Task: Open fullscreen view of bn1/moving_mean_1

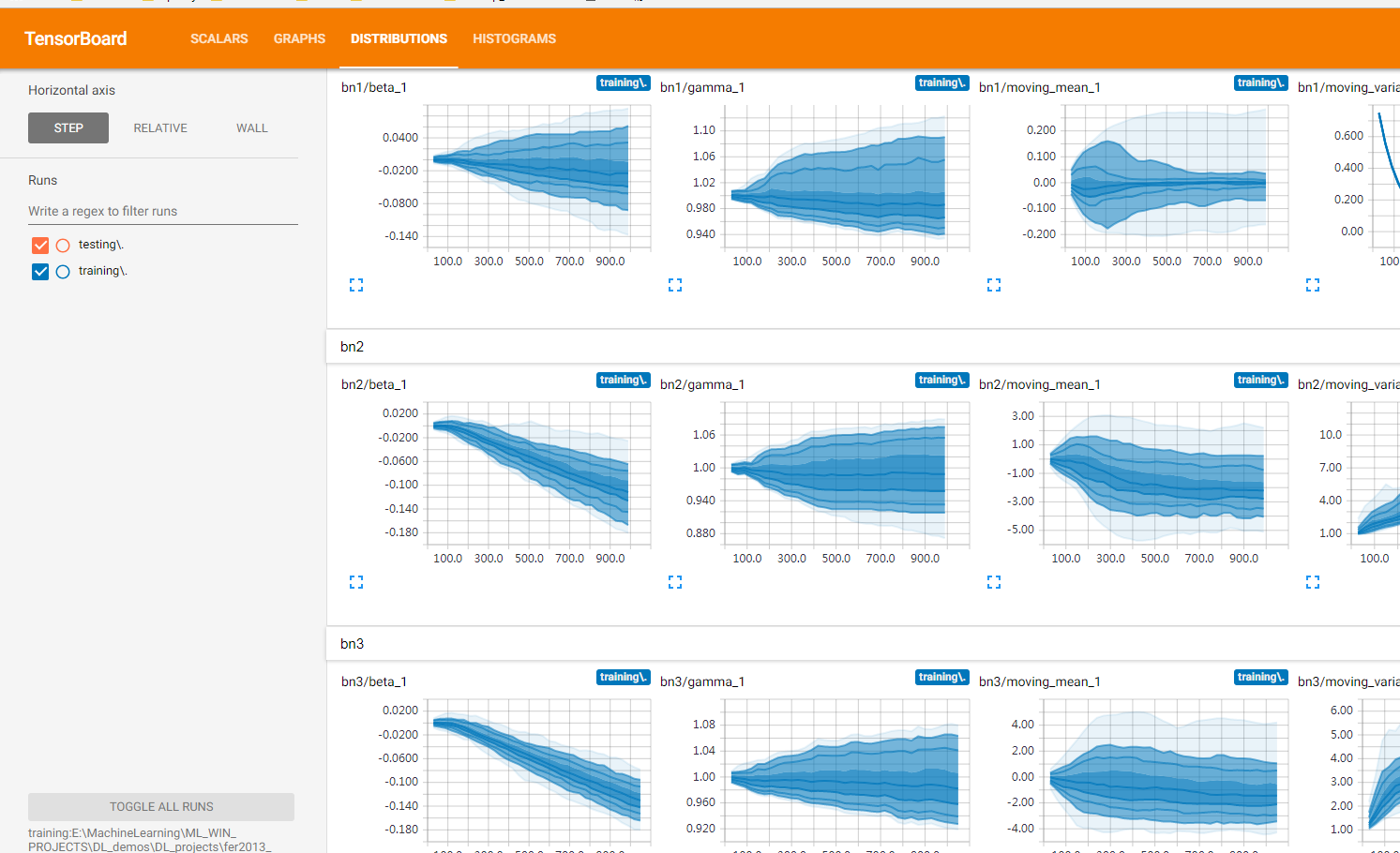Action: (x=994, y=284)
